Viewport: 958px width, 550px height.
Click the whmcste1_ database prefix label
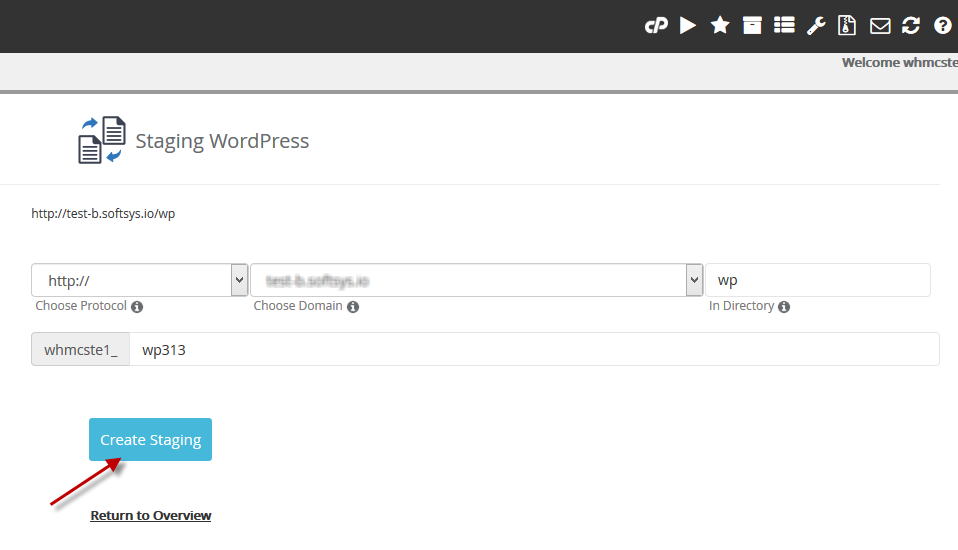tap(81, 350)
